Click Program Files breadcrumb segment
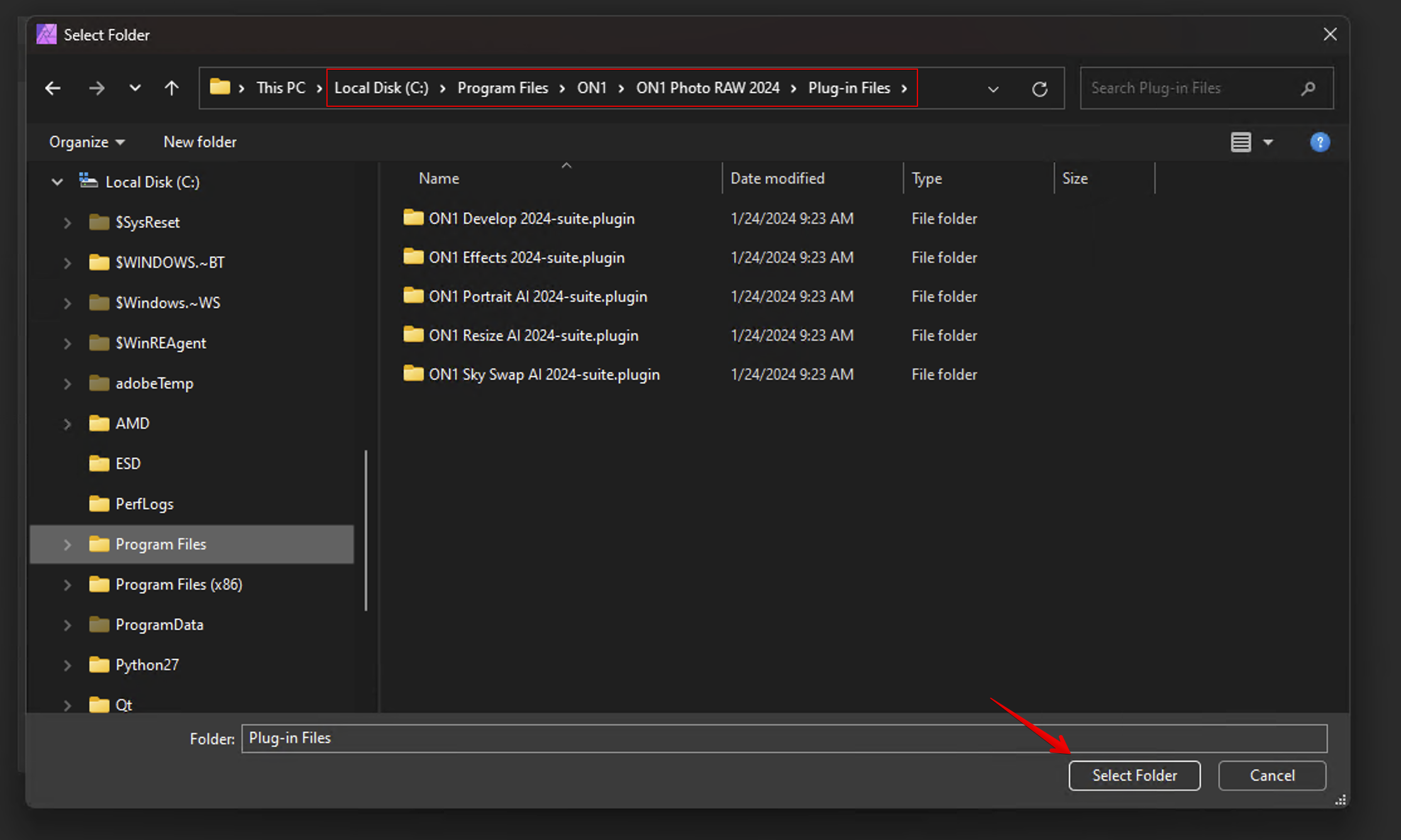 (x=502, y=88)
